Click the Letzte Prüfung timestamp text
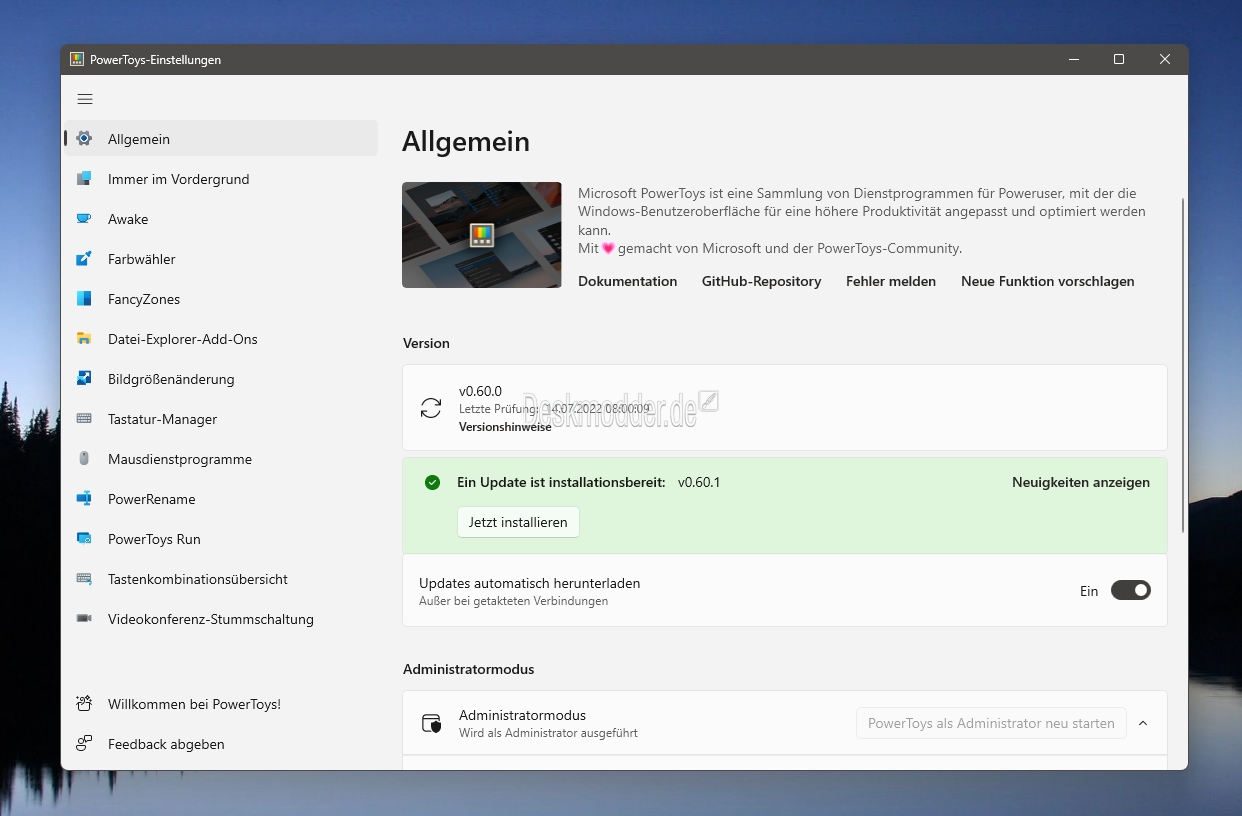Viewport: 1242px width, 816px height. pos(555,409)
